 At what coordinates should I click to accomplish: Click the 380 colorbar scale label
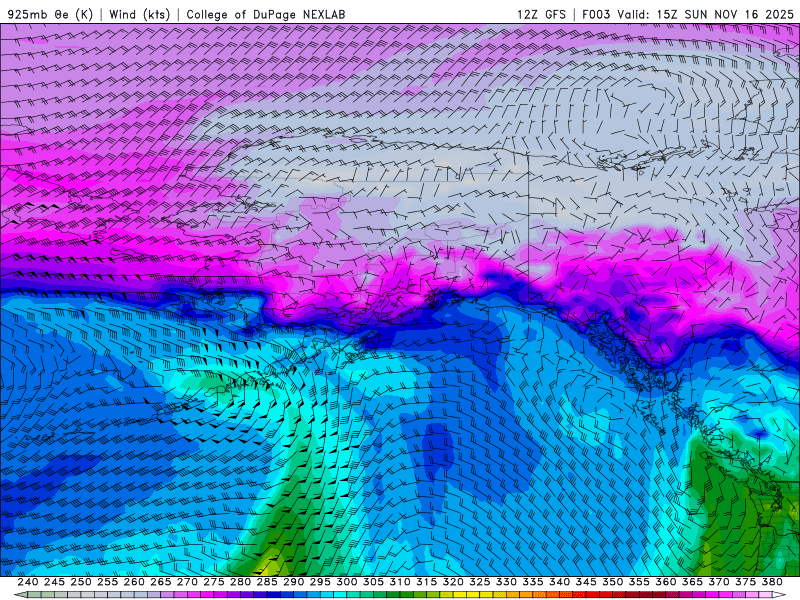[x=772, y=582]
